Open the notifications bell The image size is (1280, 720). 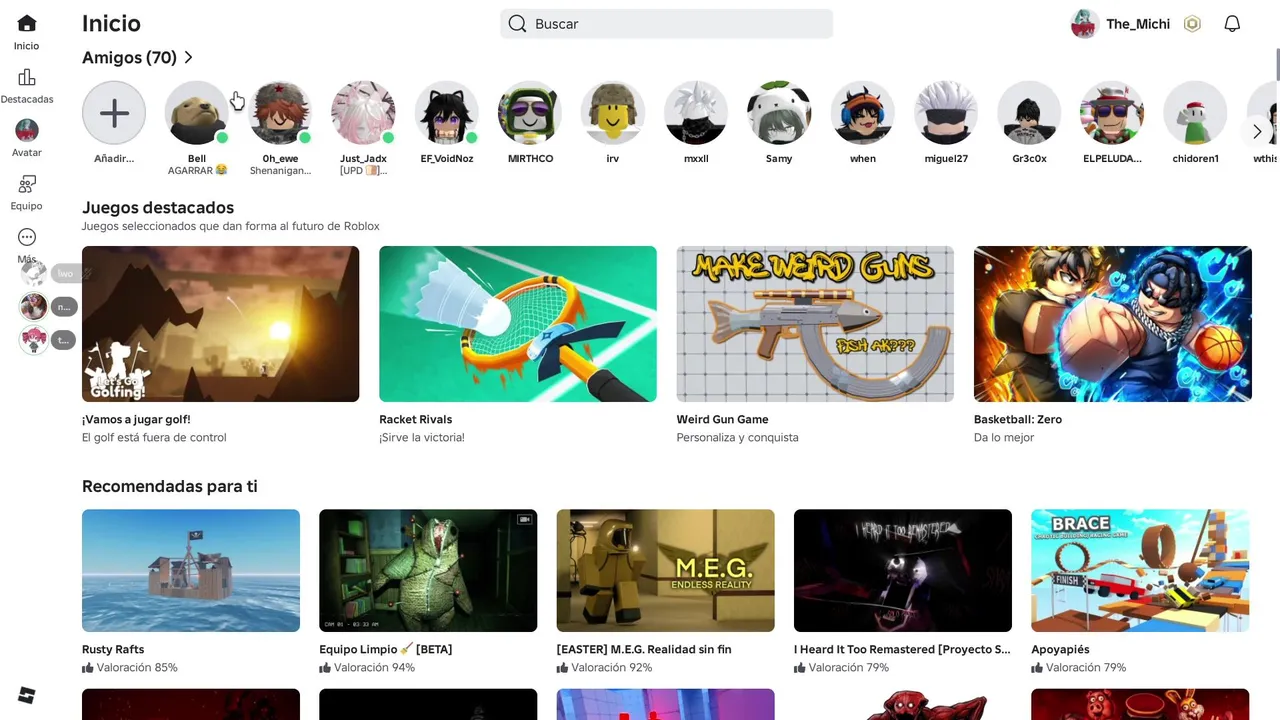click(x=1232, y=24)
